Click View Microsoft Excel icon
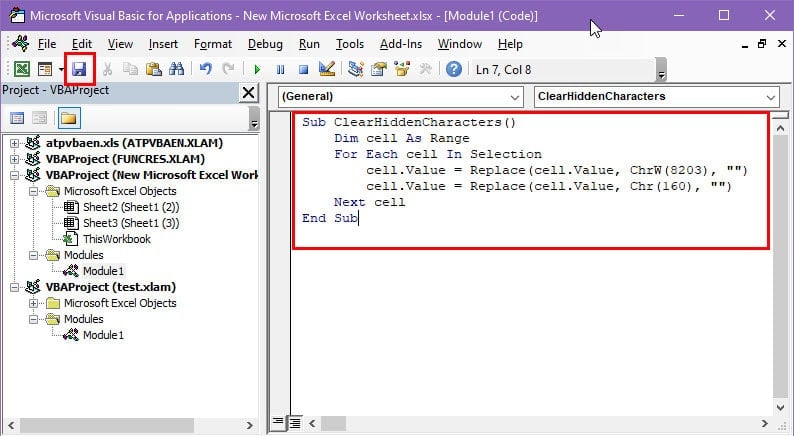This screenshot has width=794, height=436. 22,69
